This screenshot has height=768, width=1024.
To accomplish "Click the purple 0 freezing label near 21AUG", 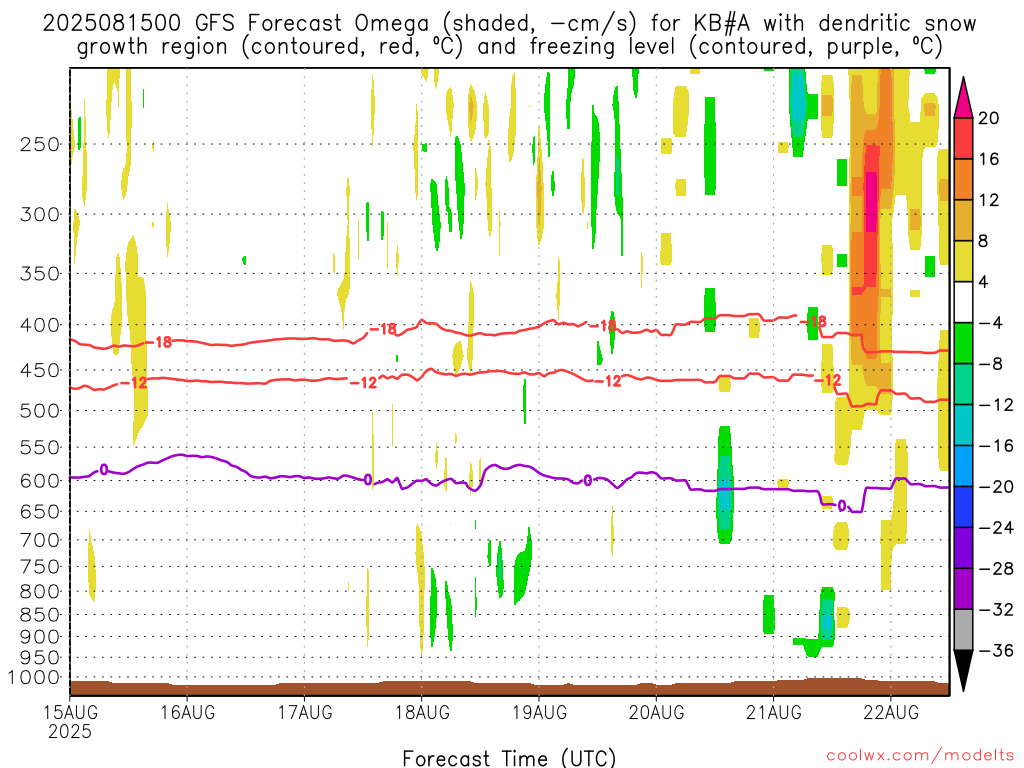I will [x=842, y=506].
